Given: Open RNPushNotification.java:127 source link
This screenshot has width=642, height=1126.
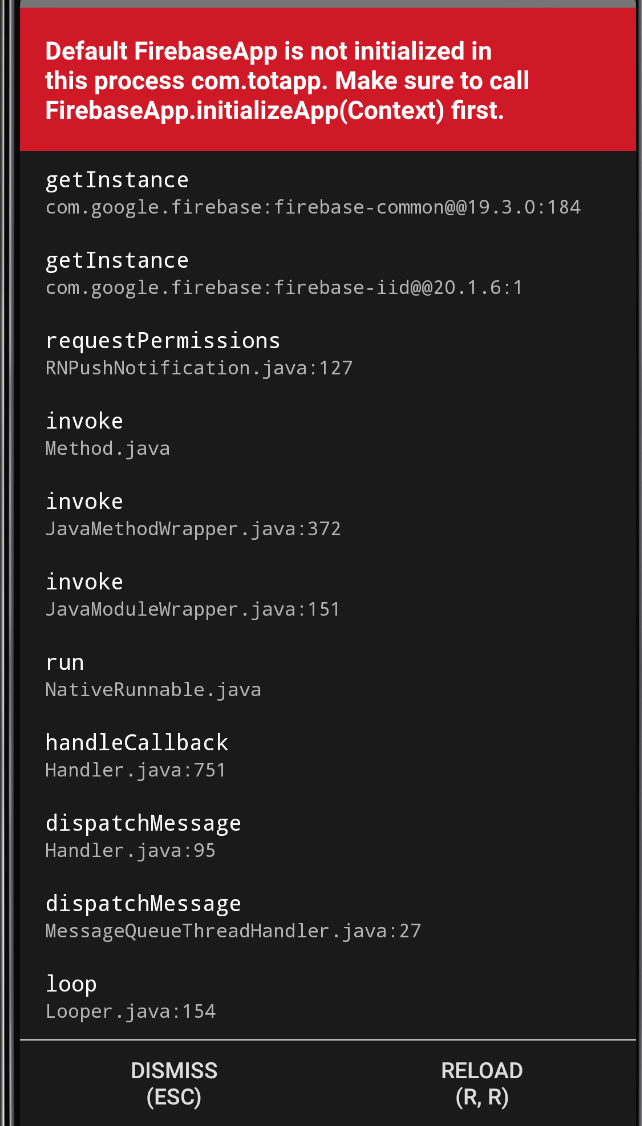Looking at the screenshot, I should 198,368.
